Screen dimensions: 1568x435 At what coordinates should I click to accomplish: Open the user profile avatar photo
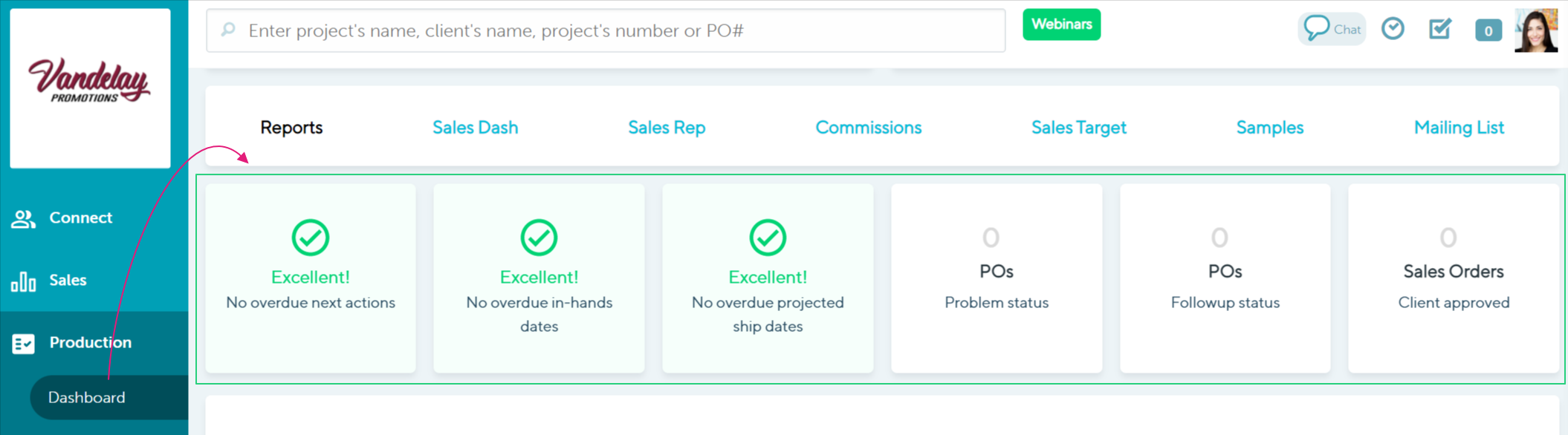[1536, 30]
